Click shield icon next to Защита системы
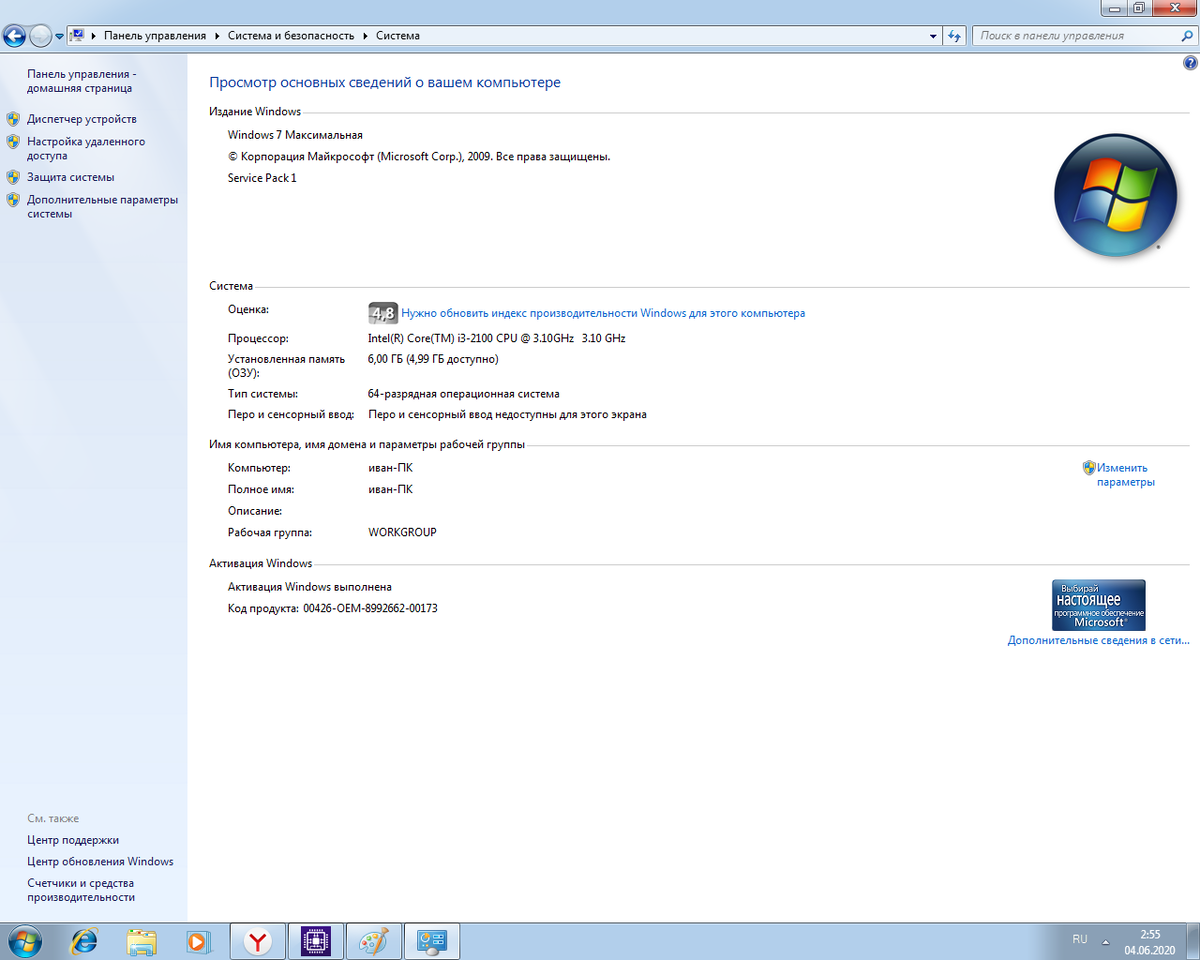The width and height of the screenshot is (1200, 960). (13, 177)
